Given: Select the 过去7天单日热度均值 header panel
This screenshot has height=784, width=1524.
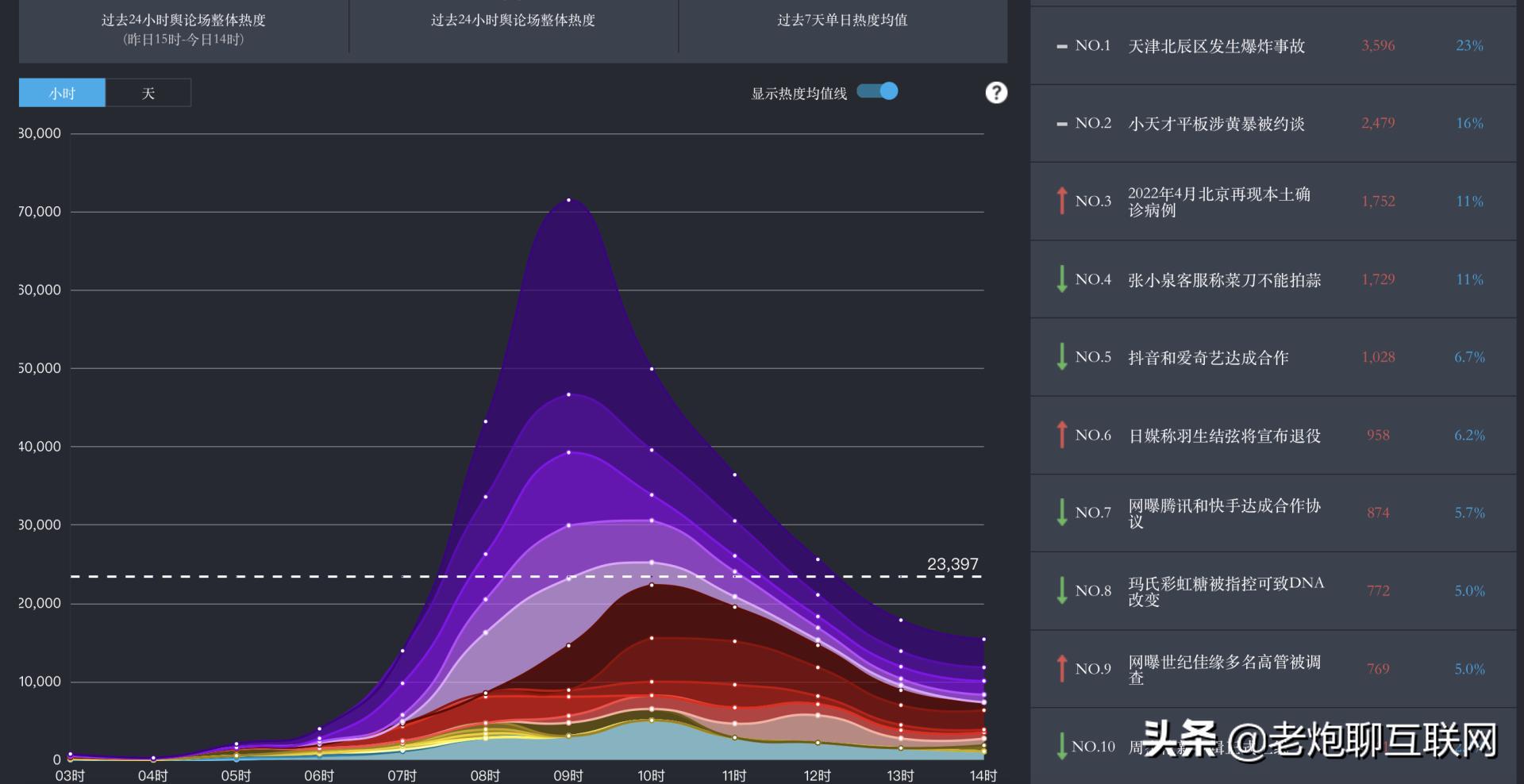Looking at the screenshot, I should click(x=842, y=21).
